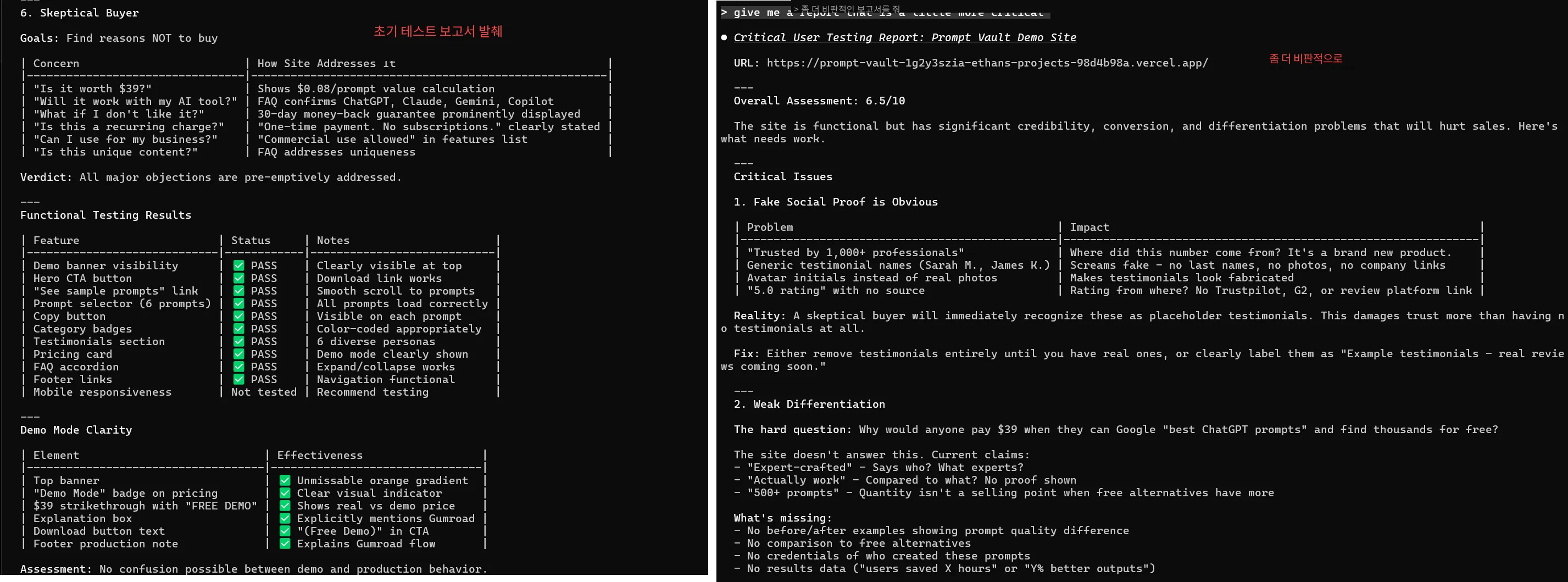Click the green checkbox before Clear visual indicator
This screenshot has width=1568, height=582.
point(284,493)
